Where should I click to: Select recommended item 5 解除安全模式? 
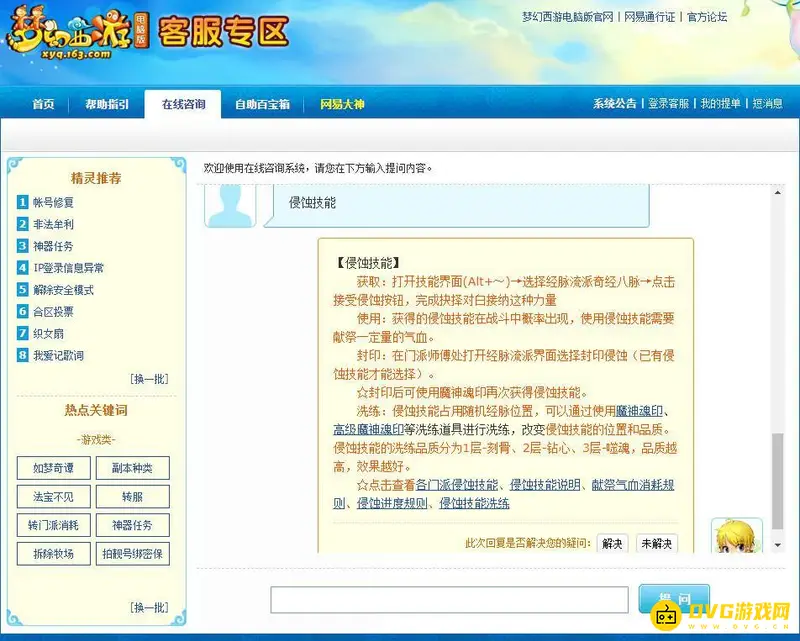[x=63, y=290]
